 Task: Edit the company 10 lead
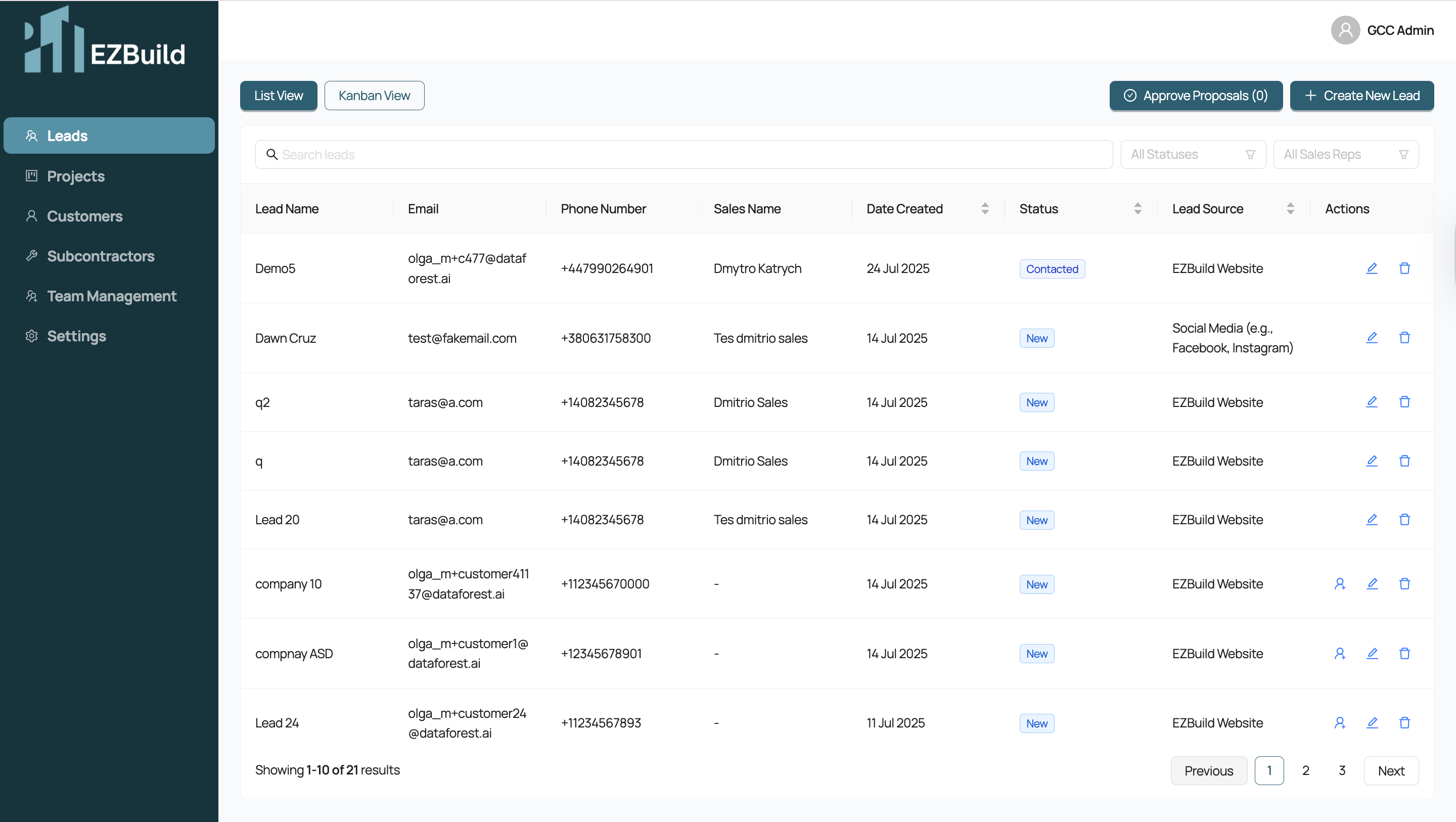click(1372, 584)
